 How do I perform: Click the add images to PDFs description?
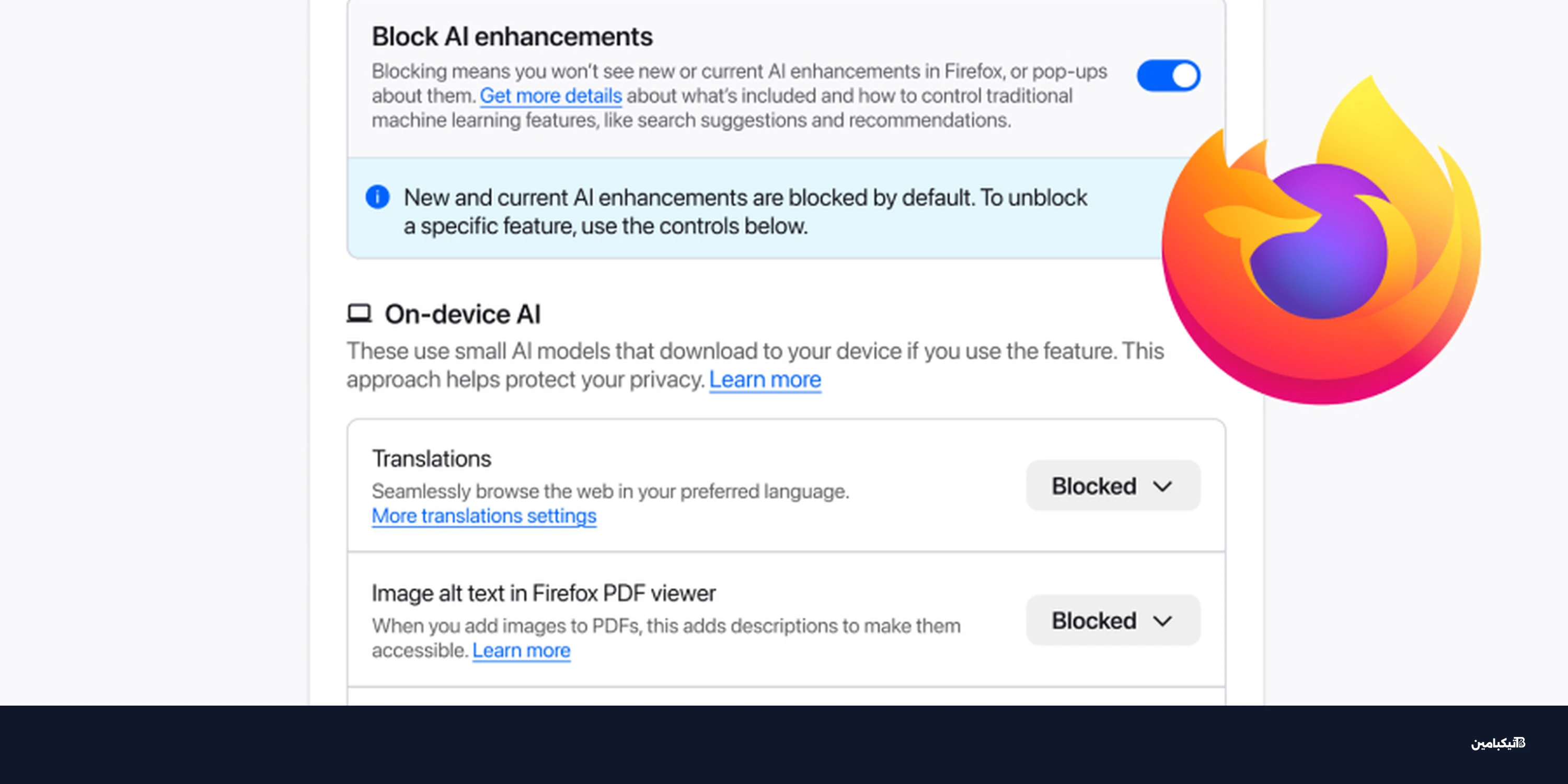pyautogui.click(x=666, y=626)
